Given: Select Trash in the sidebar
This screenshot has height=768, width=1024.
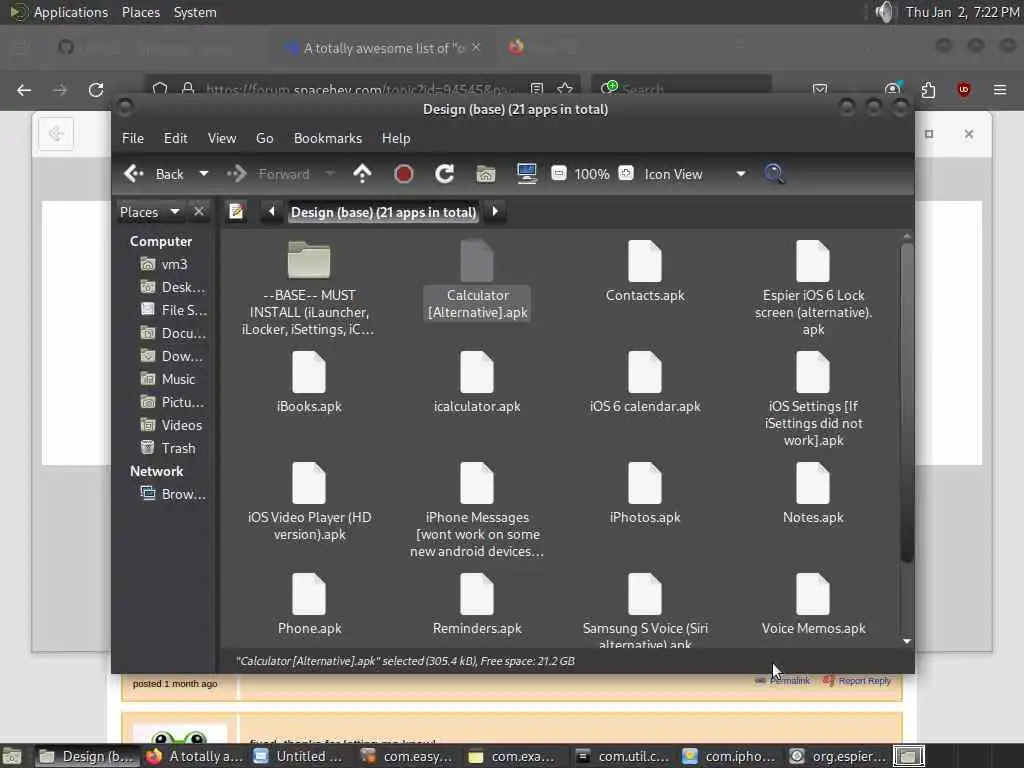Looking at the screenshot, I should click(x=168, y=448).
